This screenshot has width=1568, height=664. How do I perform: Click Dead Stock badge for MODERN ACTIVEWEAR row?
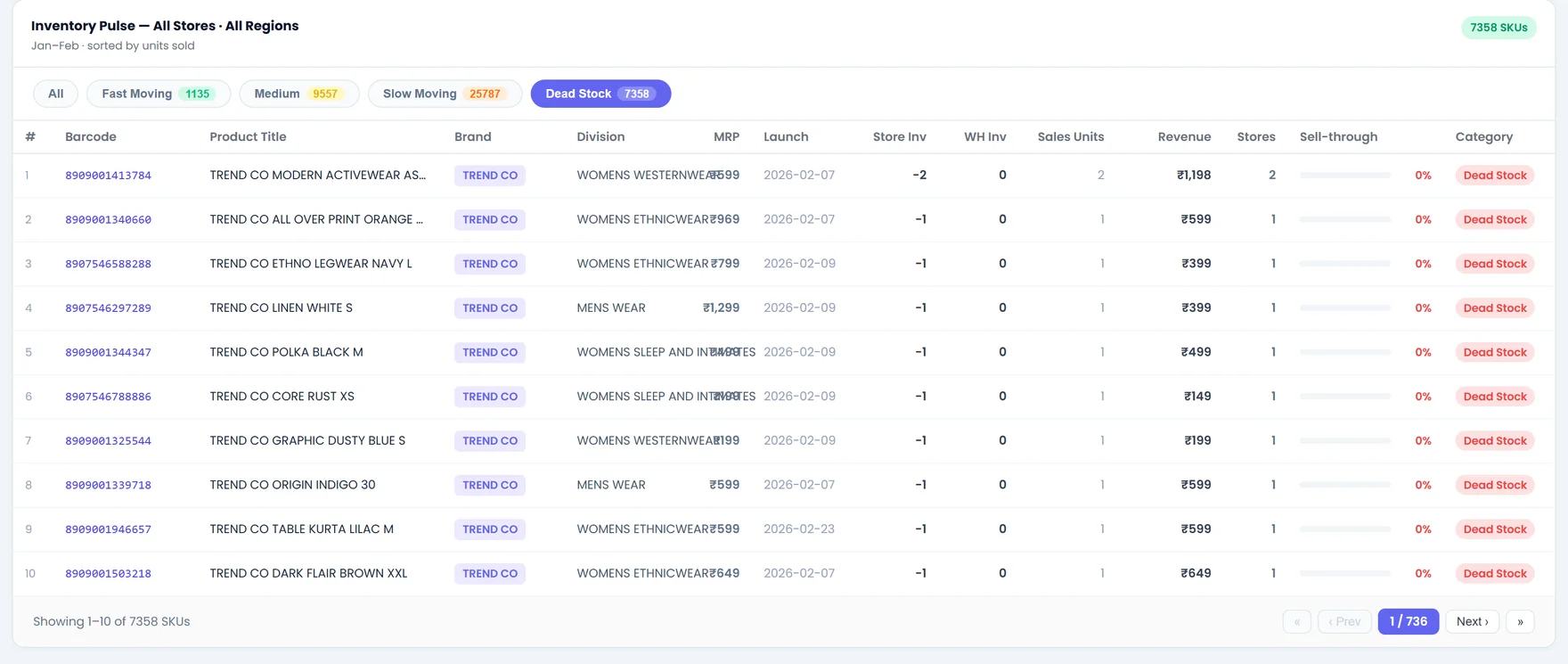[x=1494, y=176]
